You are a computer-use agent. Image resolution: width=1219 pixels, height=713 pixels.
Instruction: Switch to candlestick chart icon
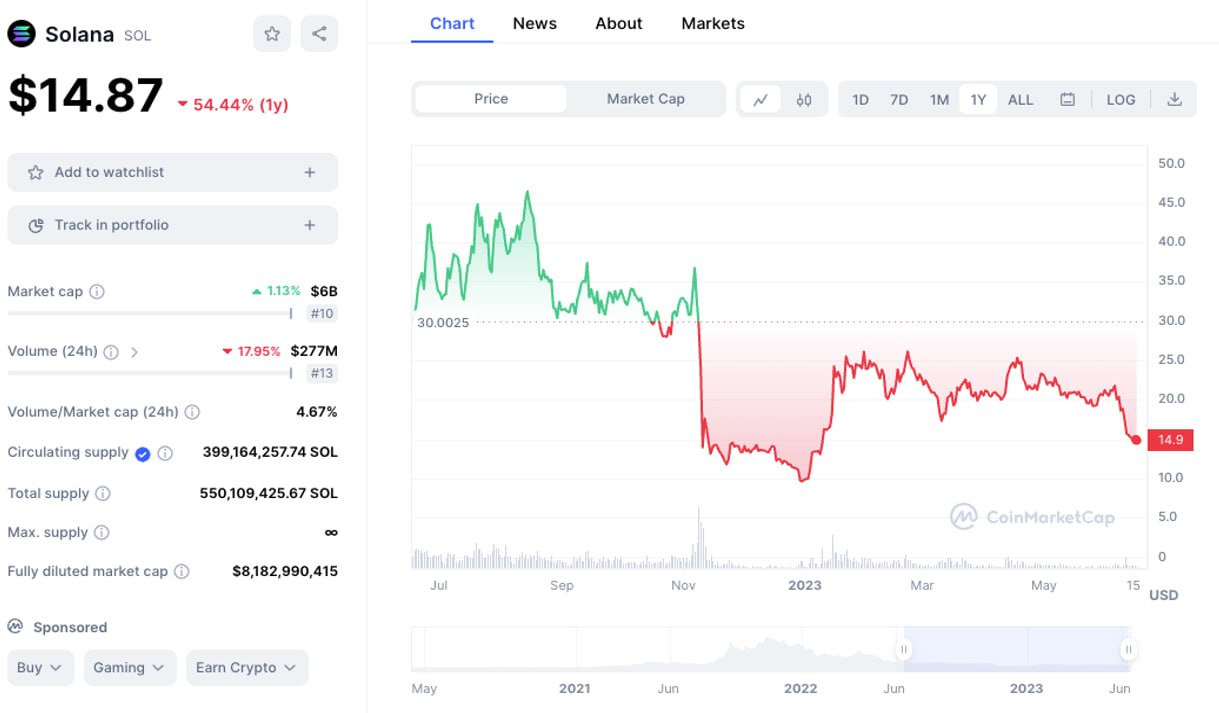pyautogui.click(x=804, y=100)
